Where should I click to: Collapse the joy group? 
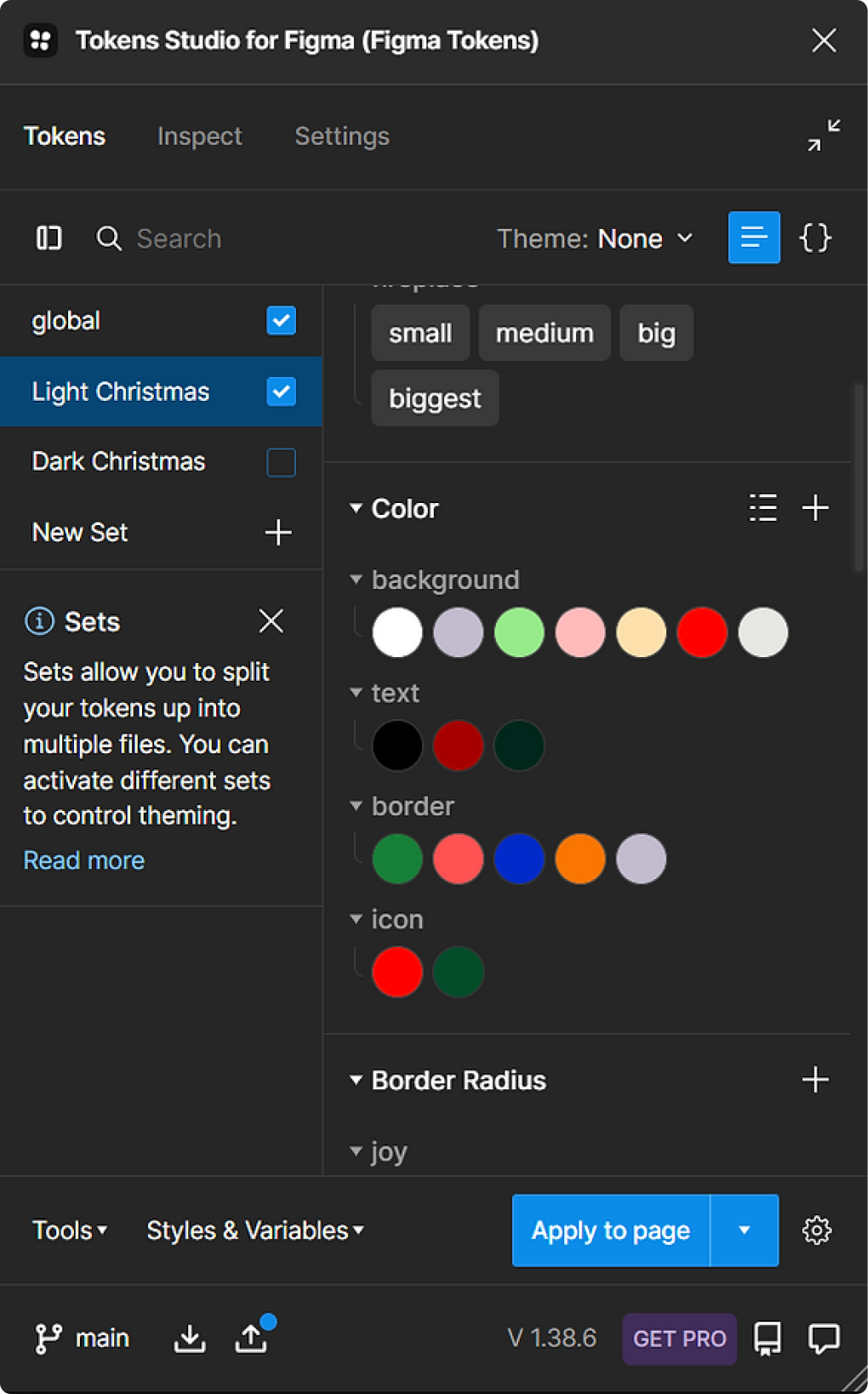point(356,1151)
